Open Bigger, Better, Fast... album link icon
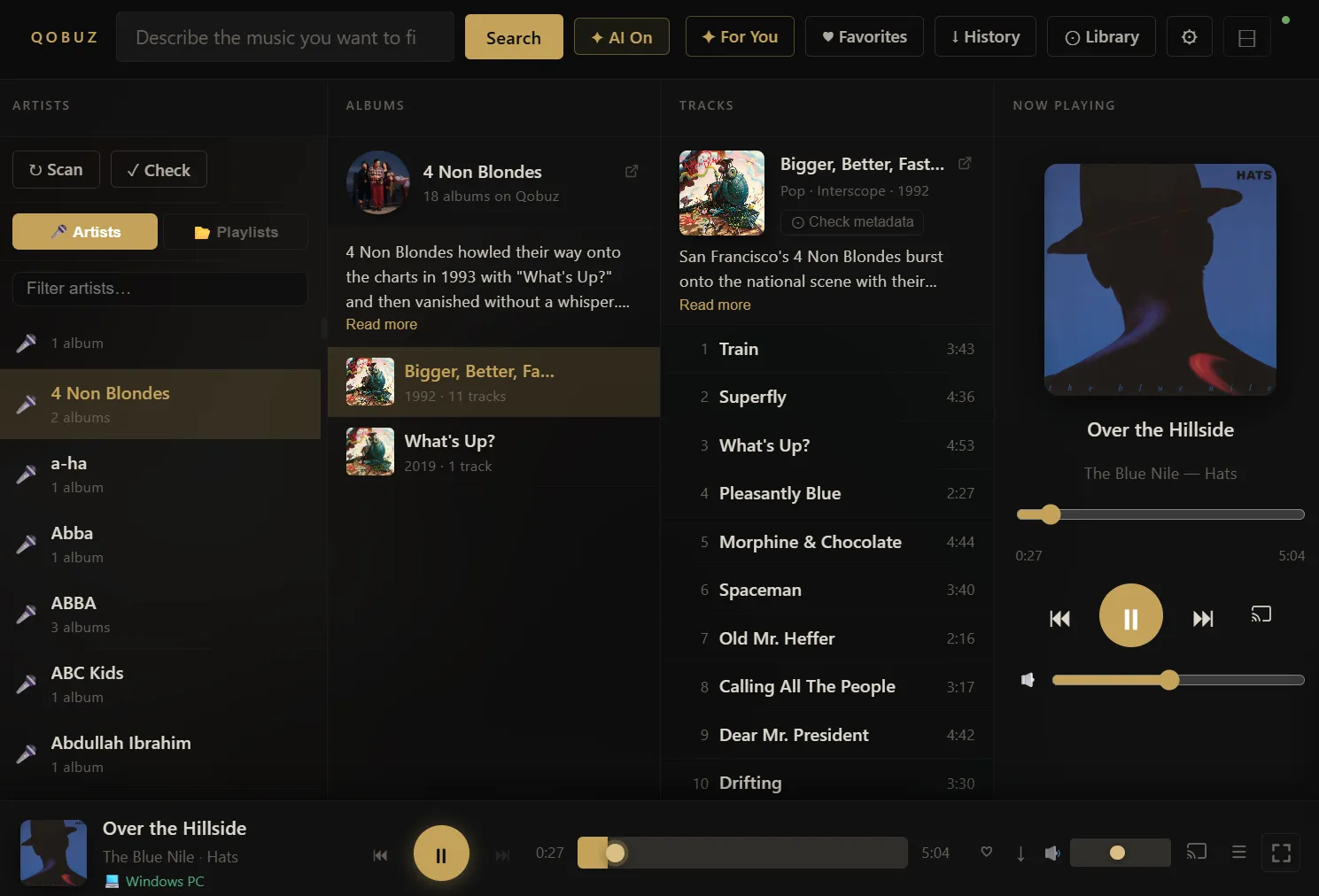 (965, 163)
